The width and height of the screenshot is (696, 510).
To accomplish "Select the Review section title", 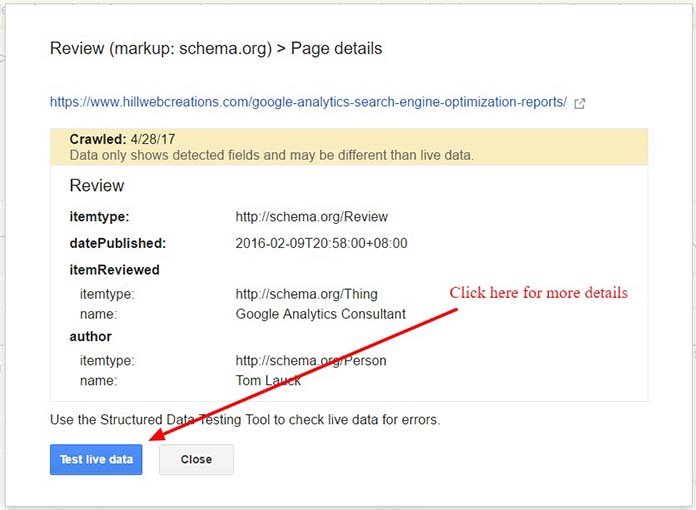I will [97, 186].
